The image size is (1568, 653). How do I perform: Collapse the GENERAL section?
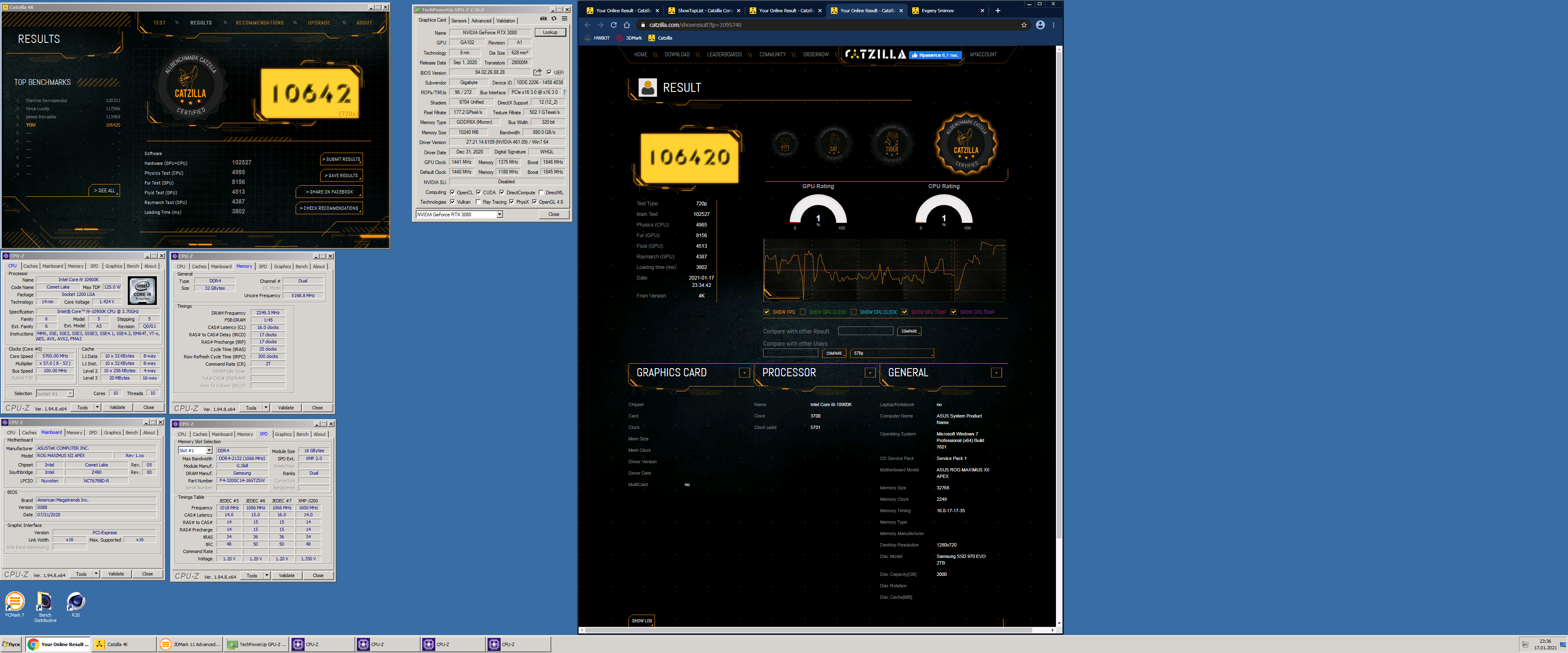pyautogui.click(x=996, y=373)
